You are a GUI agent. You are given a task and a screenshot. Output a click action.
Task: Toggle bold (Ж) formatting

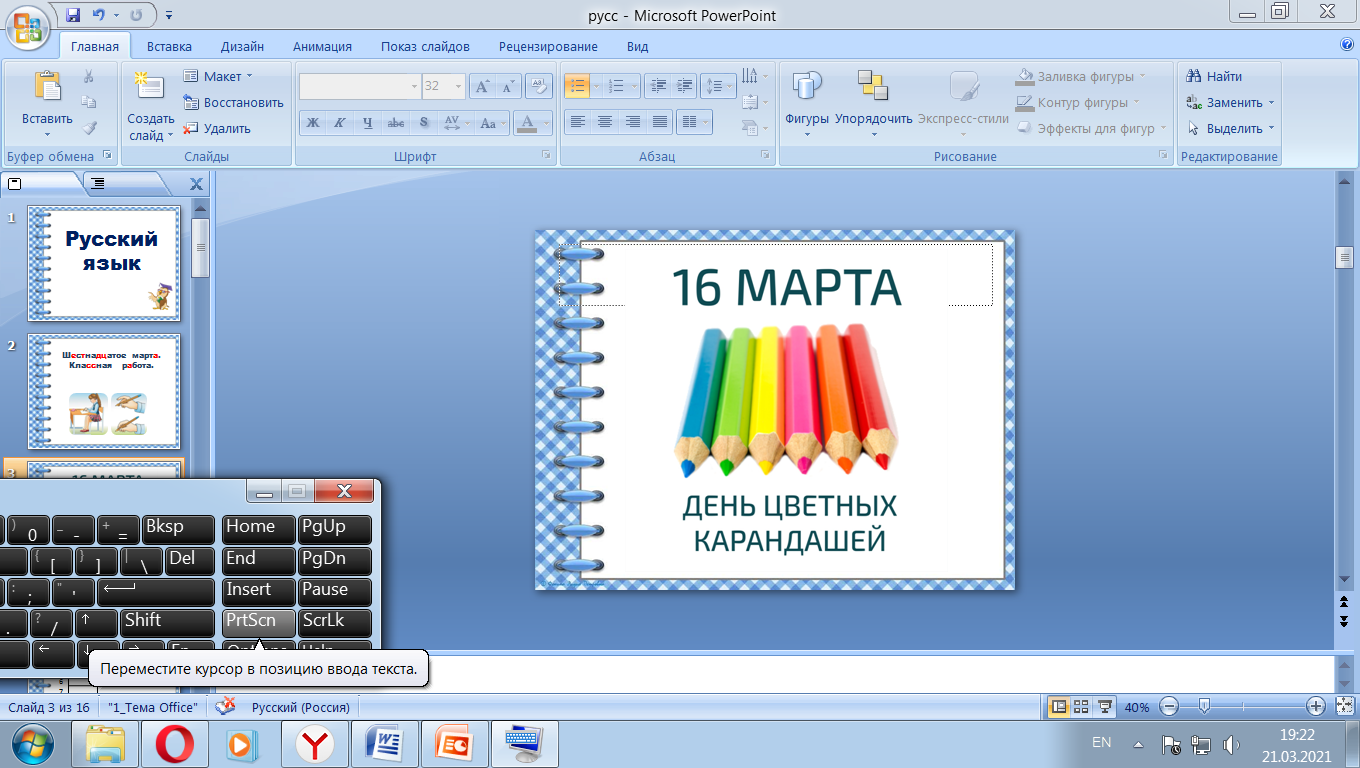click(x=313, y=123)
